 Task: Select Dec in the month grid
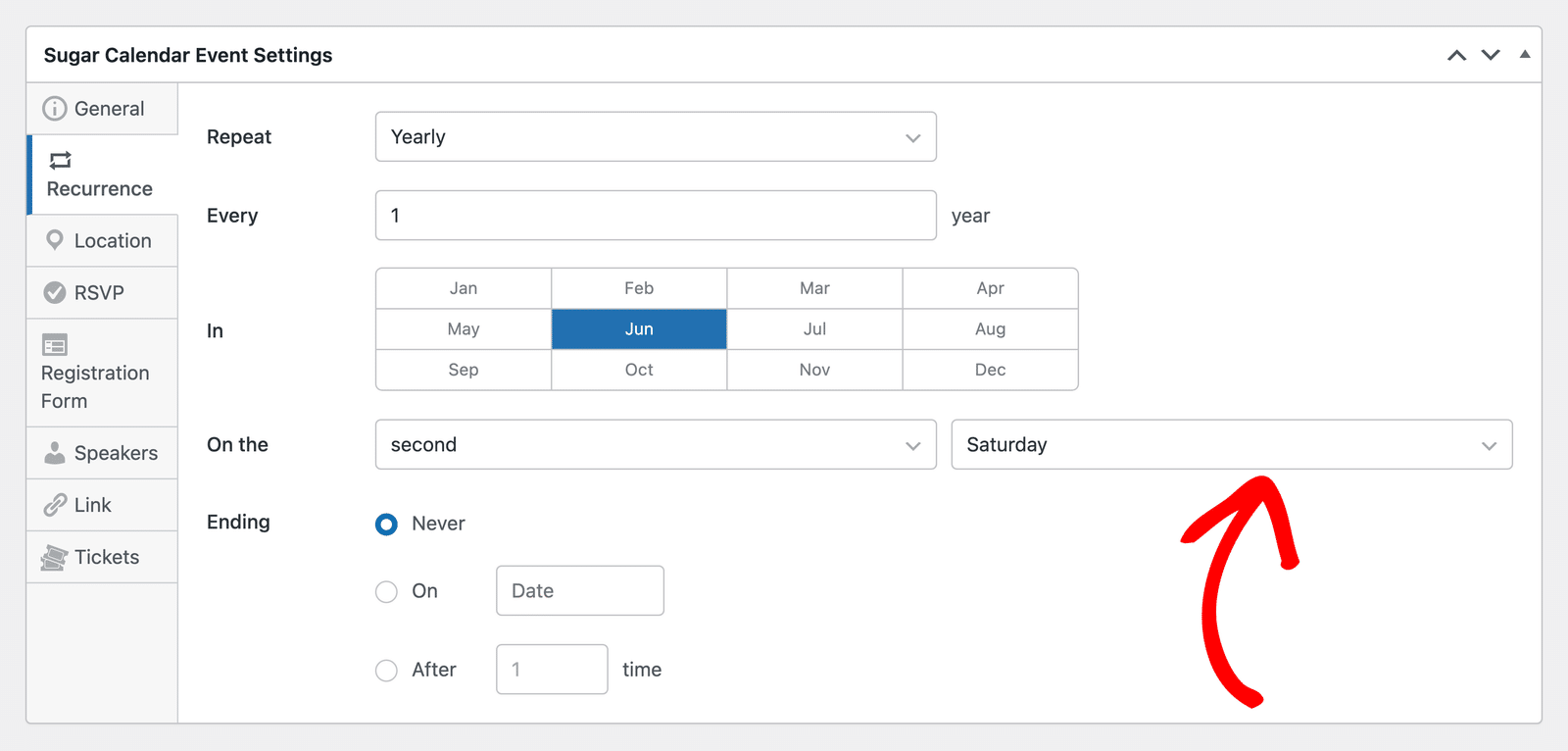click(x=990, y=370)
